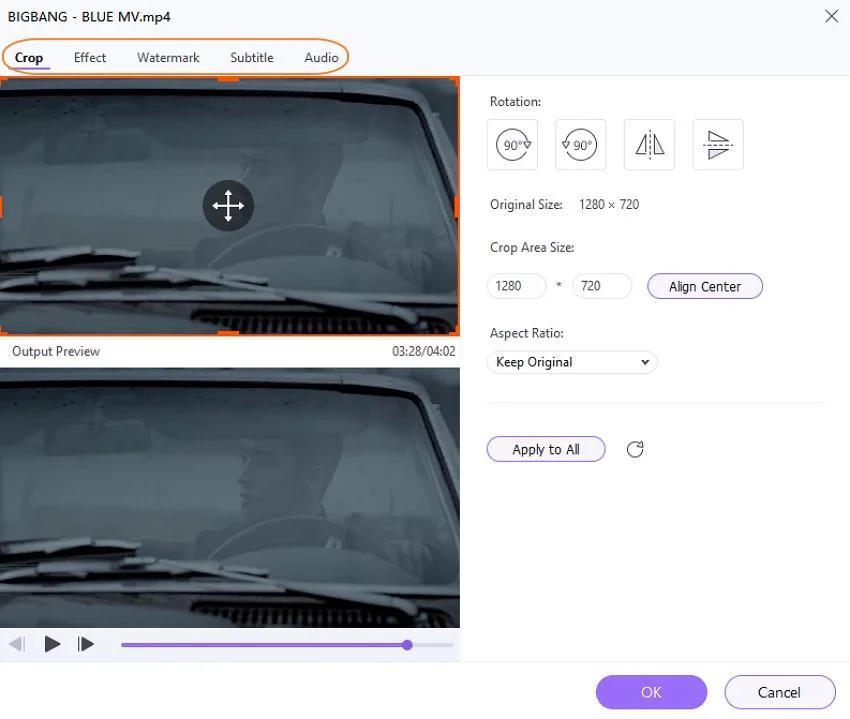Click the Rotation: label
850x719 pixels.
point(515,101)
